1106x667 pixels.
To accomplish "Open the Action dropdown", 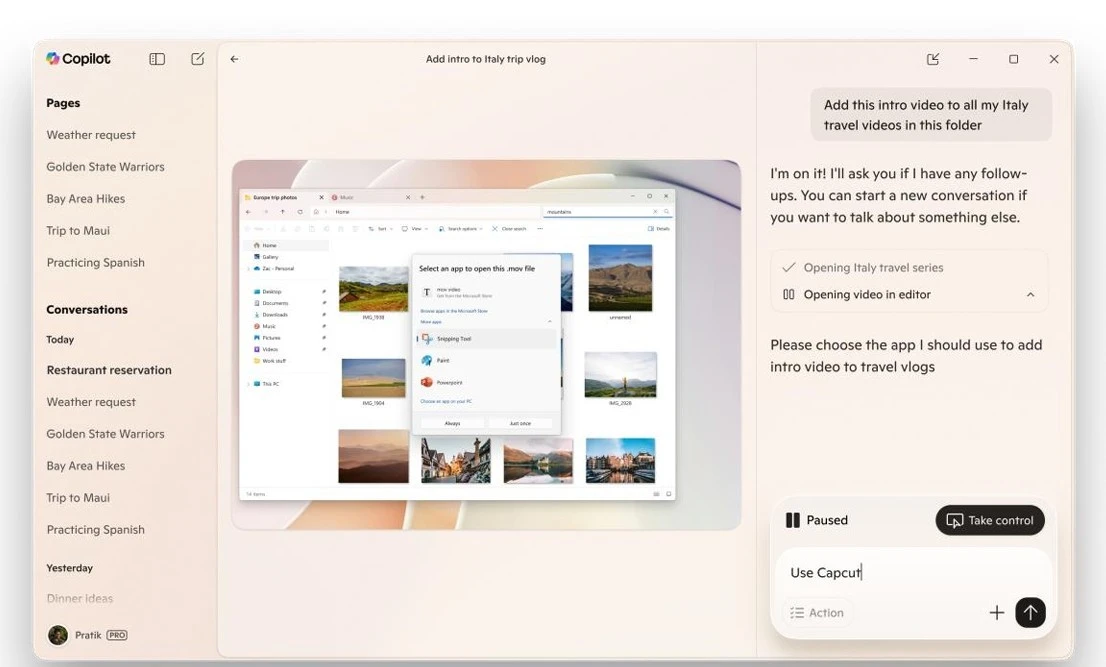I will coord(817,613).
